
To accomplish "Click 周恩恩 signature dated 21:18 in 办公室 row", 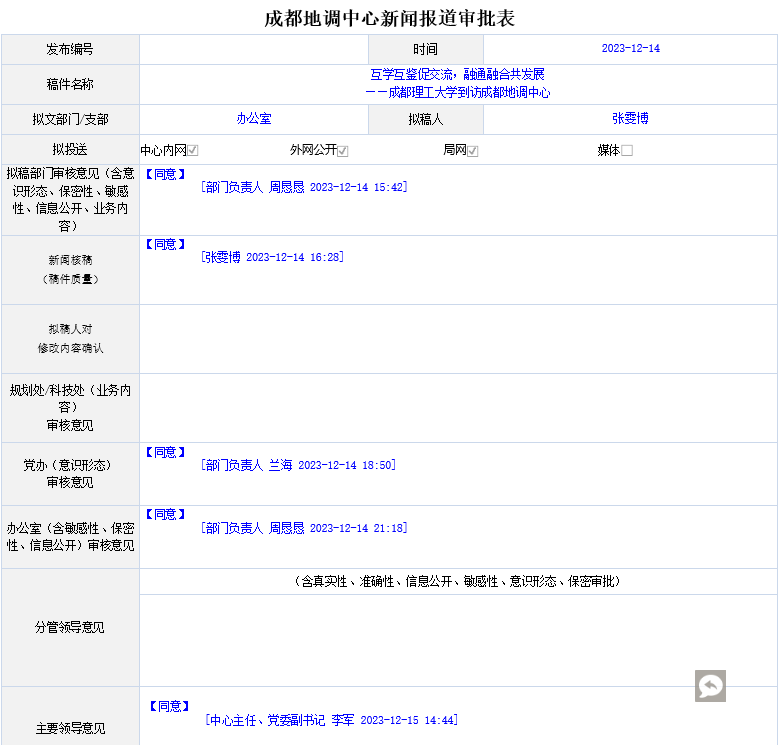I will tap(286, 528).
